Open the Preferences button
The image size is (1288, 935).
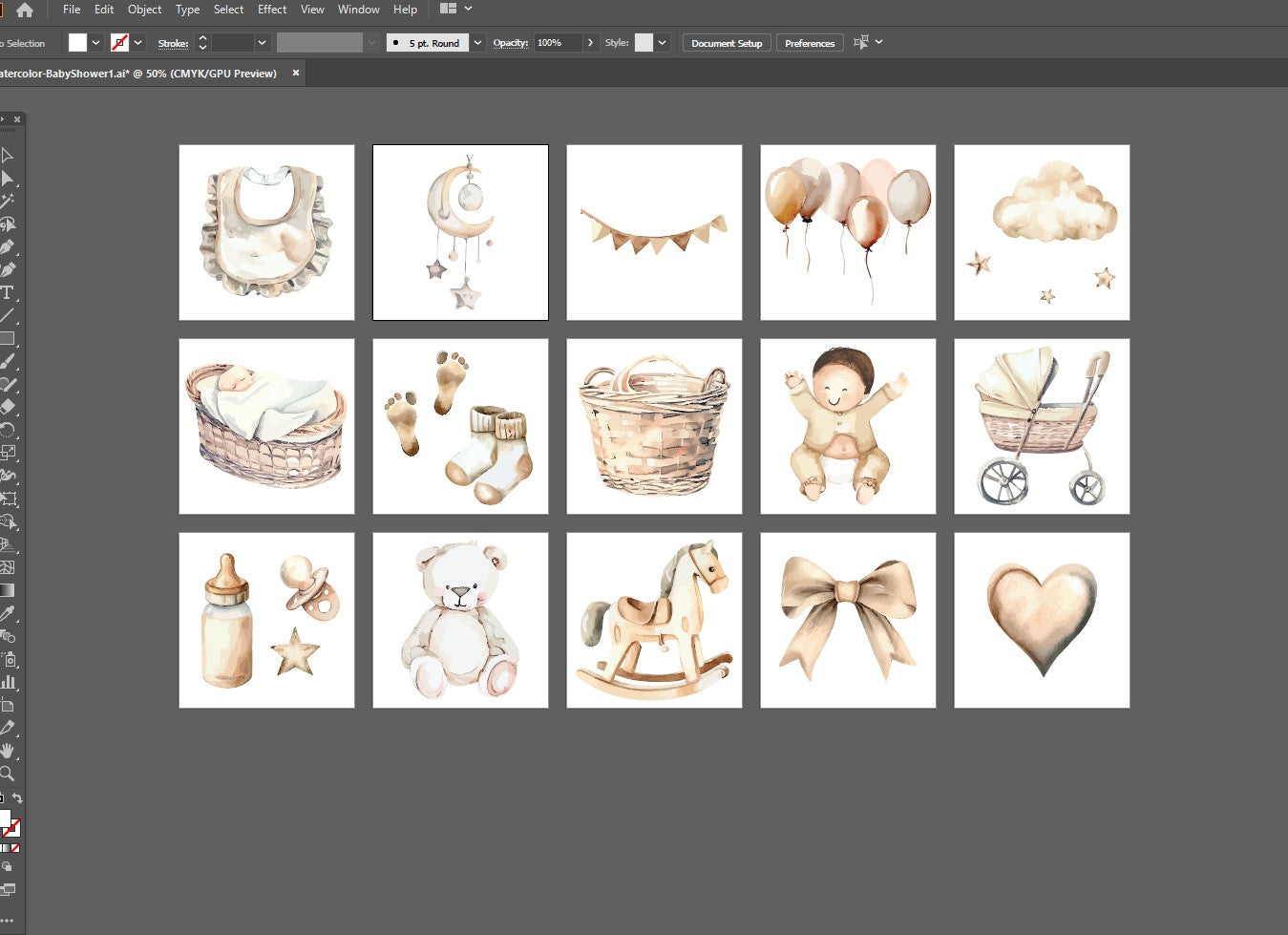809,43
